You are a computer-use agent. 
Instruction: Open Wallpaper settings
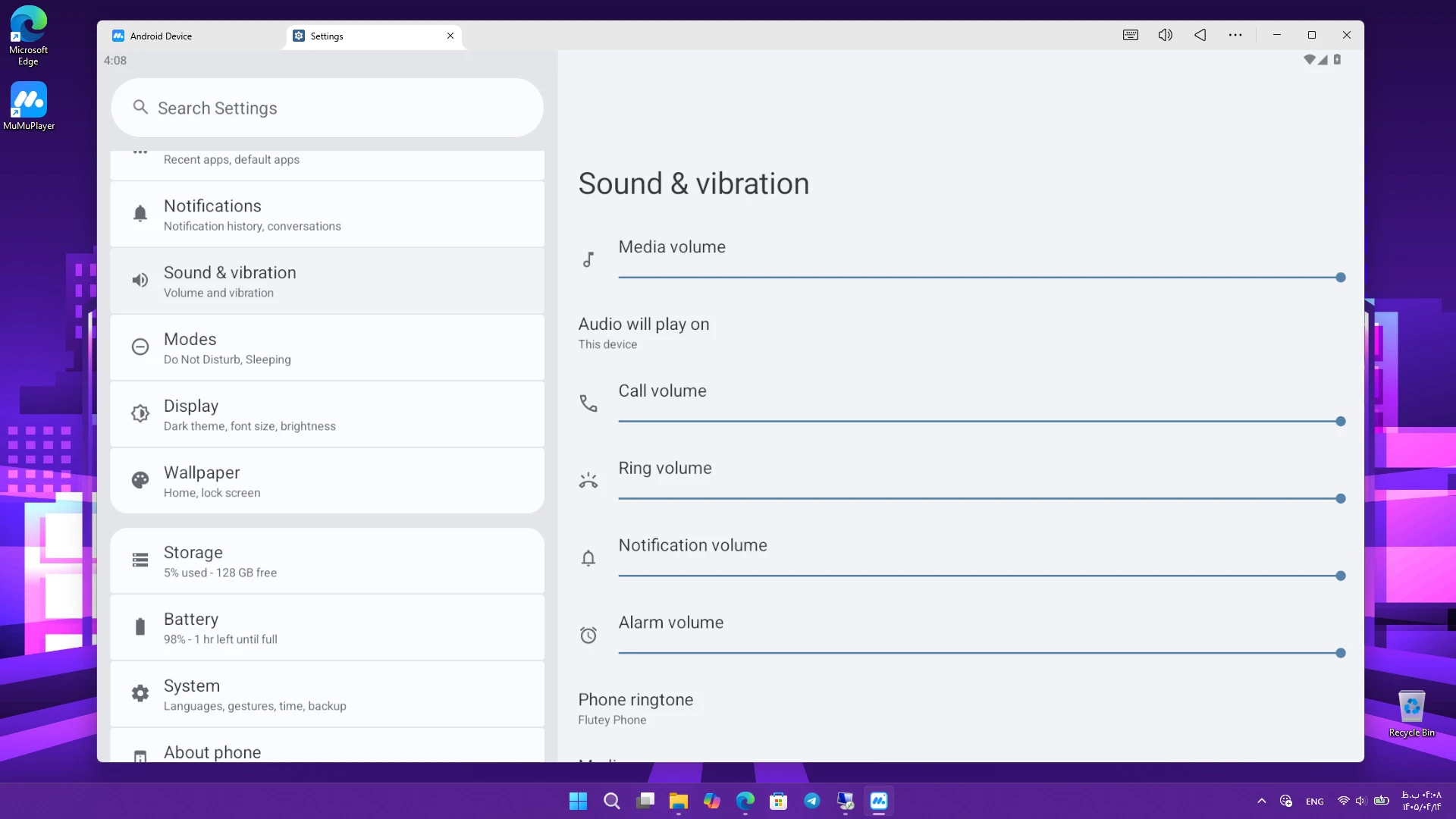pos(327,482)
